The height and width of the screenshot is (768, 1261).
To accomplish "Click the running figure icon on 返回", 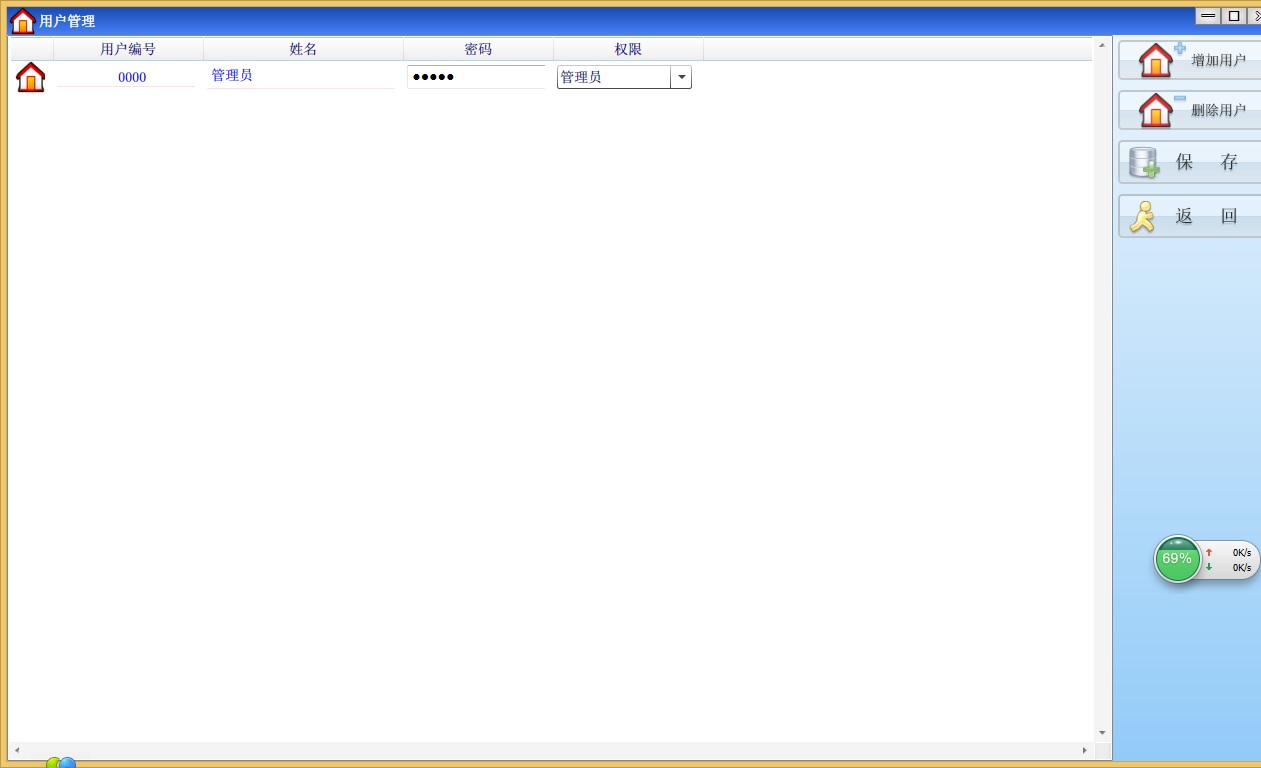I will pos(1142,216).
